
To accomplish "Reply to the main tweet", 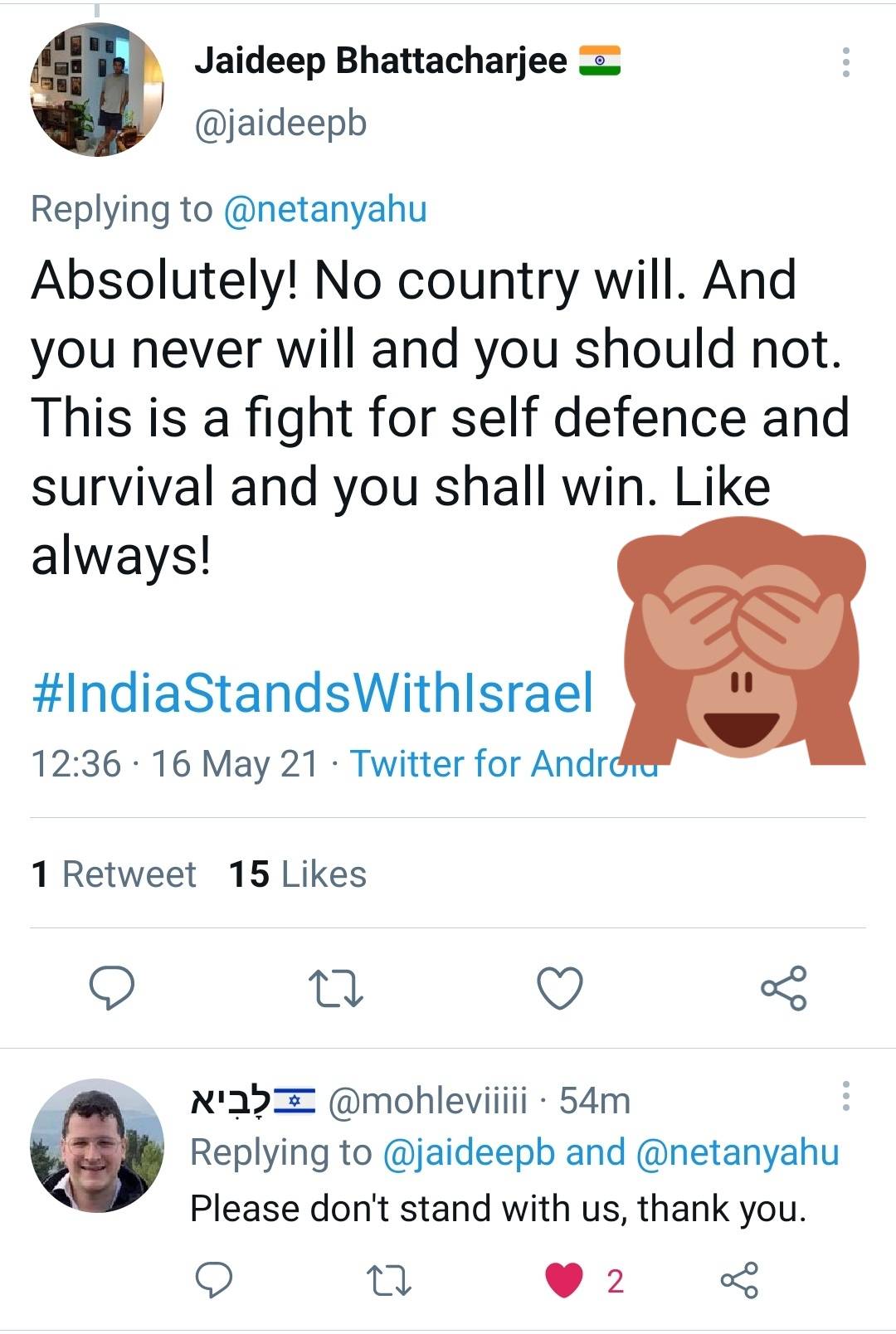I will point(112,987).
